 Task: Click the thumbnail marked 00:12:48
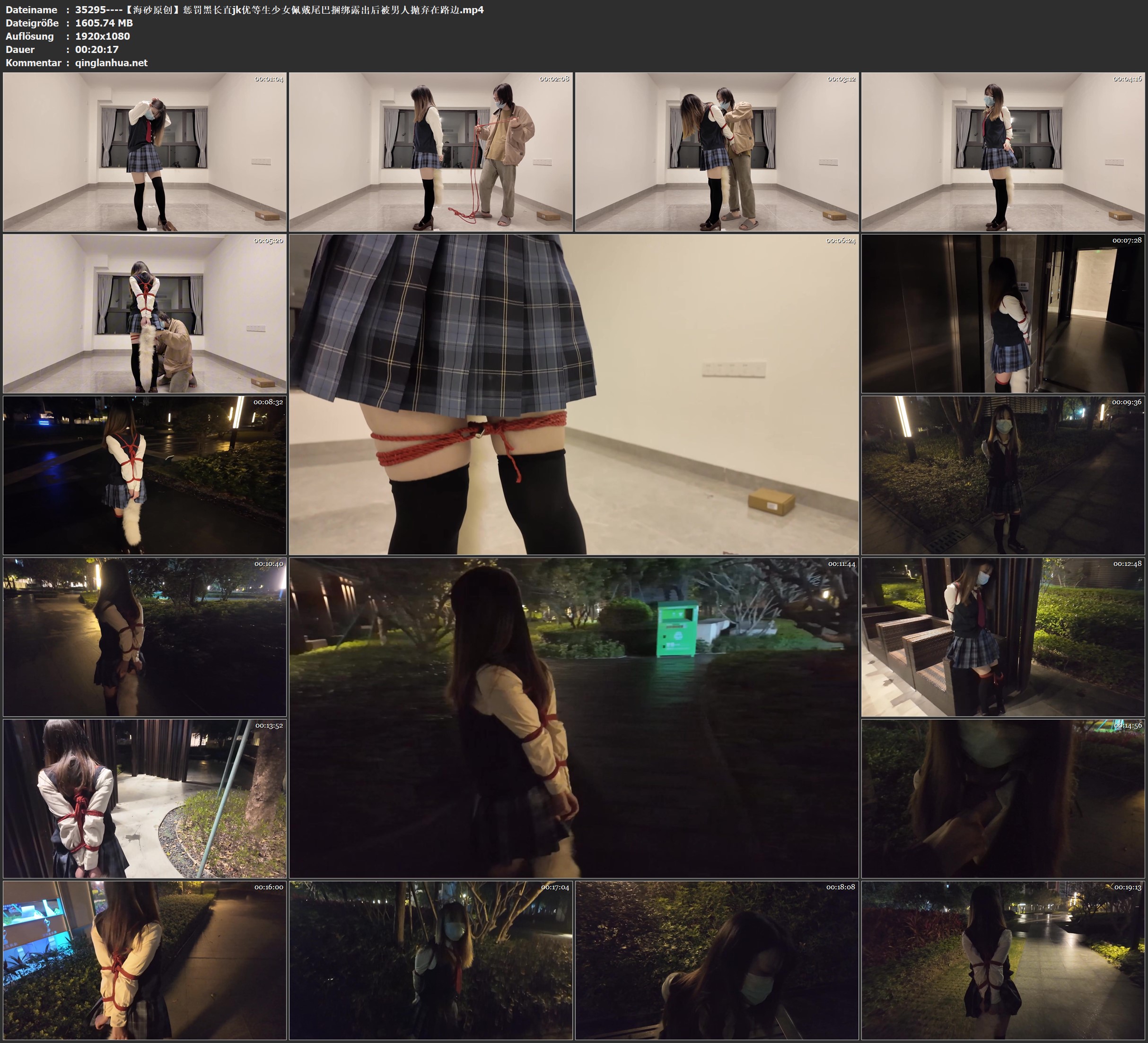(1003, 637)
